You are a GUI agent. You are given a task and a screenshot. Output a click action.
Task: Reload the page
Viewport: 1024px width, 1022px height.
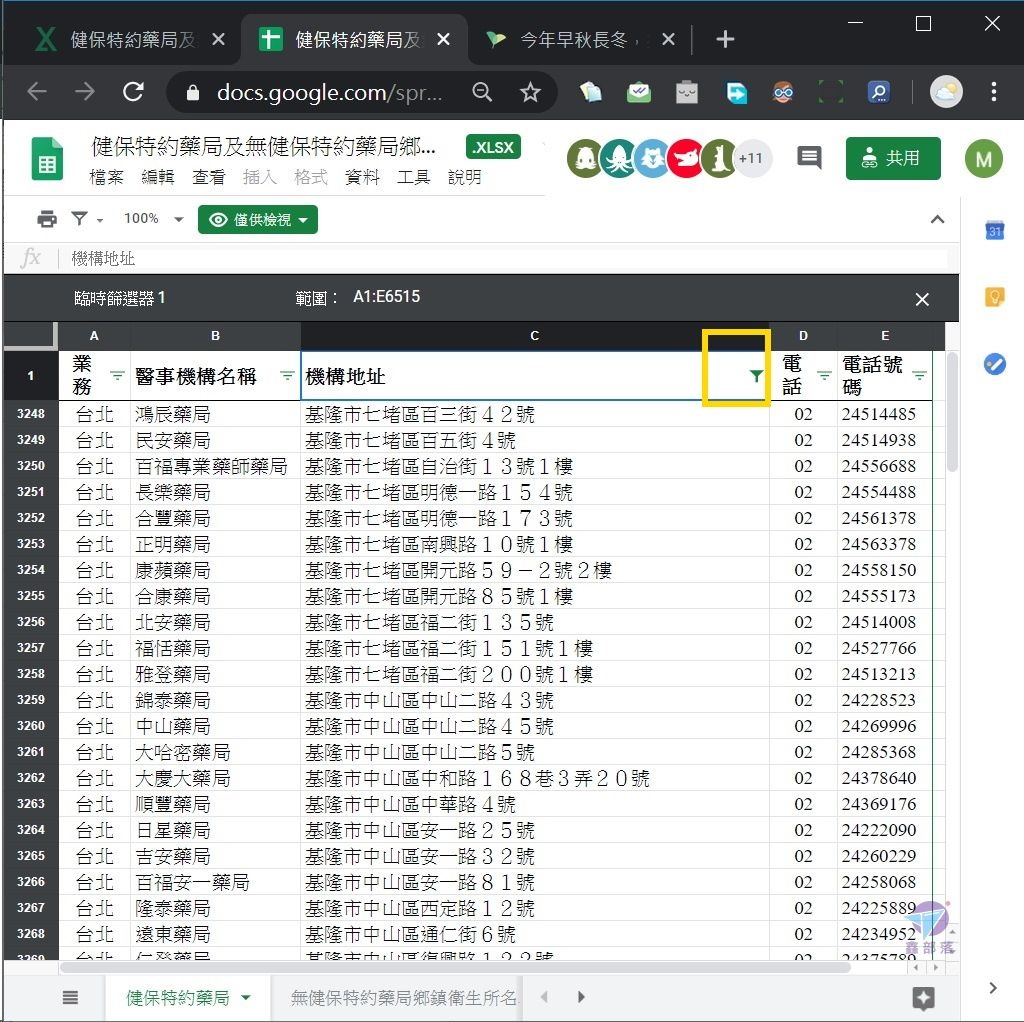coord(133,92)
